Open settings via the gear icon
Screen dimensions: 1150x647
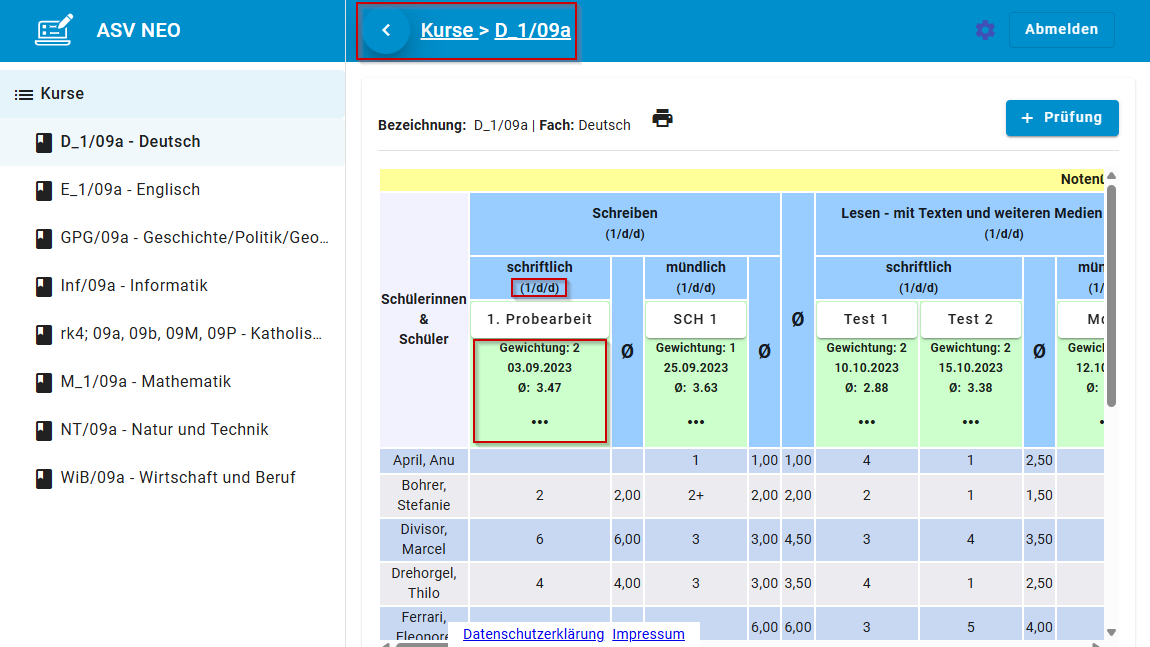tap(985, 30)
